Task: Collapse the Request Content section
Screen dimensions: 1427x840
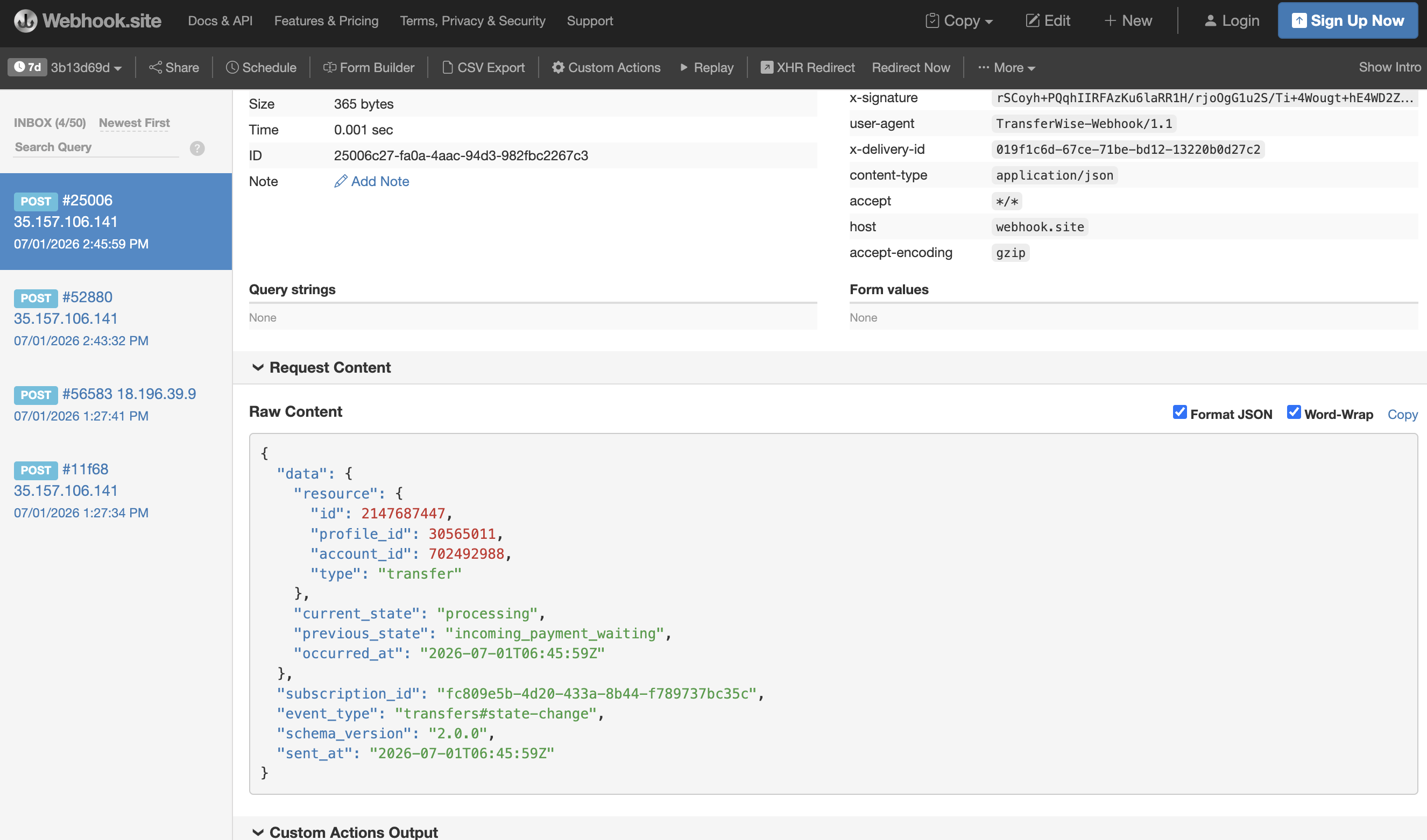Action: 321,367
